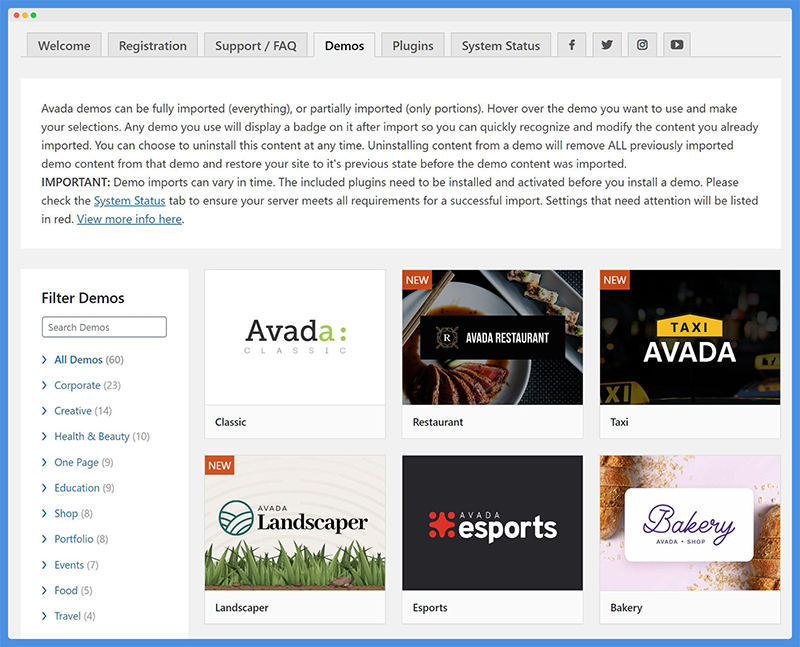Select the Avada Esports demo thumbnail
800x647 pixels.
(492, 523)
